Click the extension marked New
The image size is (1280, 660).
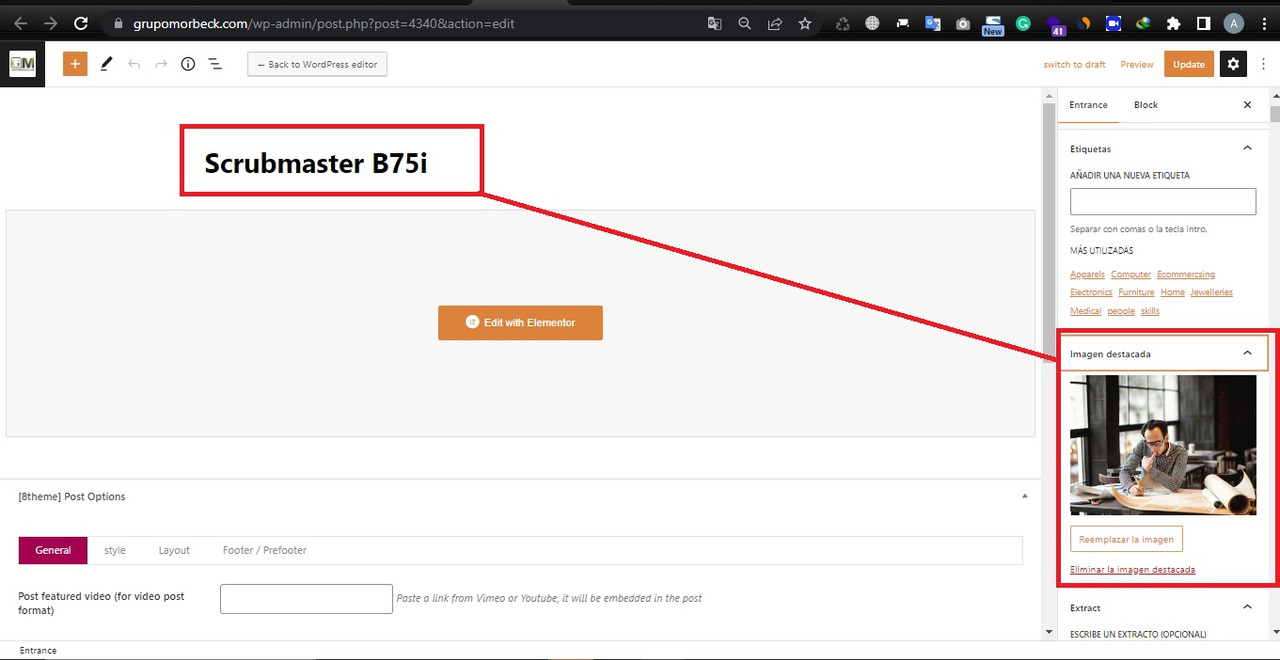click(992, 25)
